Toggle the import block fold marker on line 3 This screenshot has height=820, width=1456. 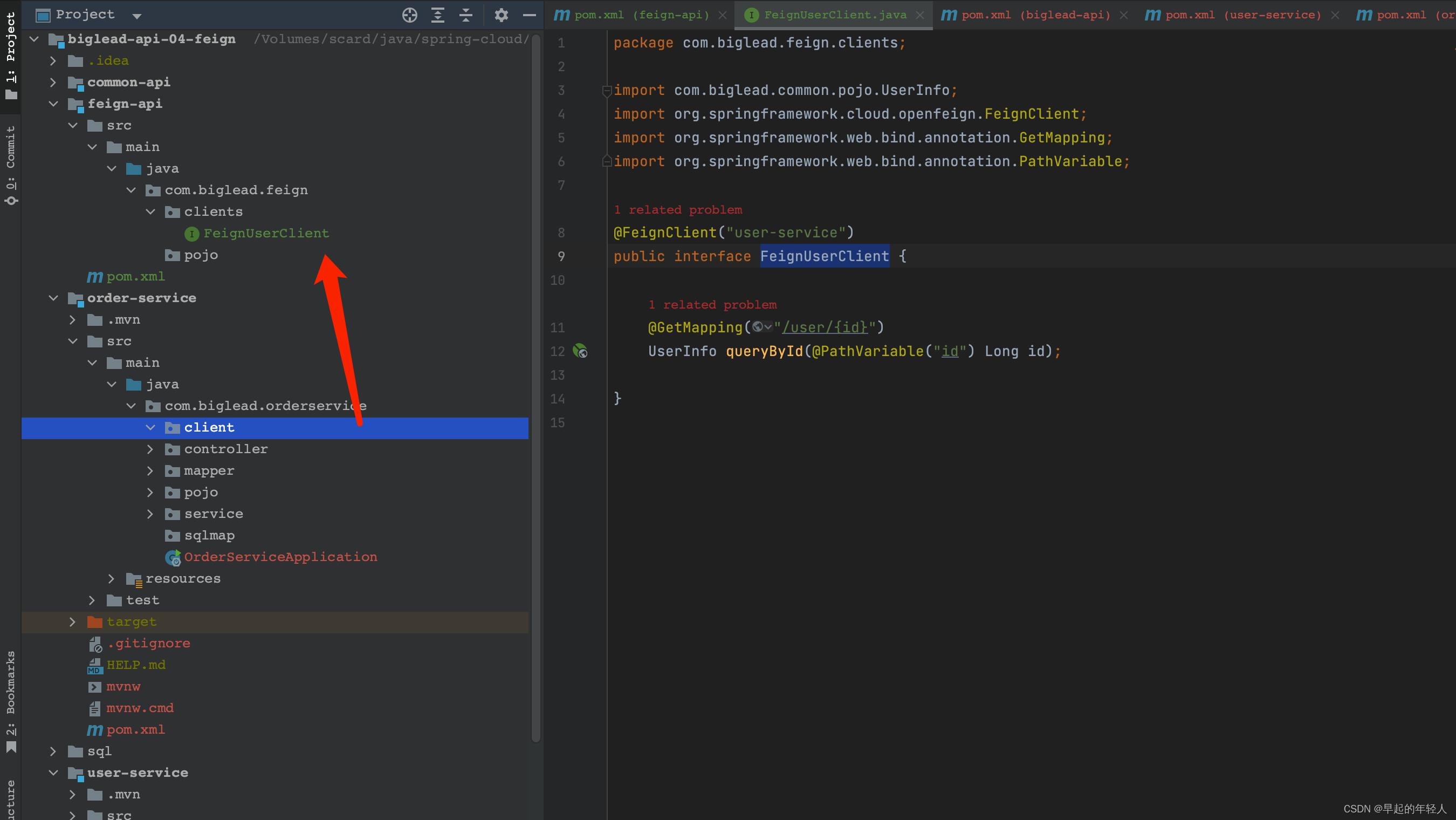pyautogui.click(x=607, y=91)
